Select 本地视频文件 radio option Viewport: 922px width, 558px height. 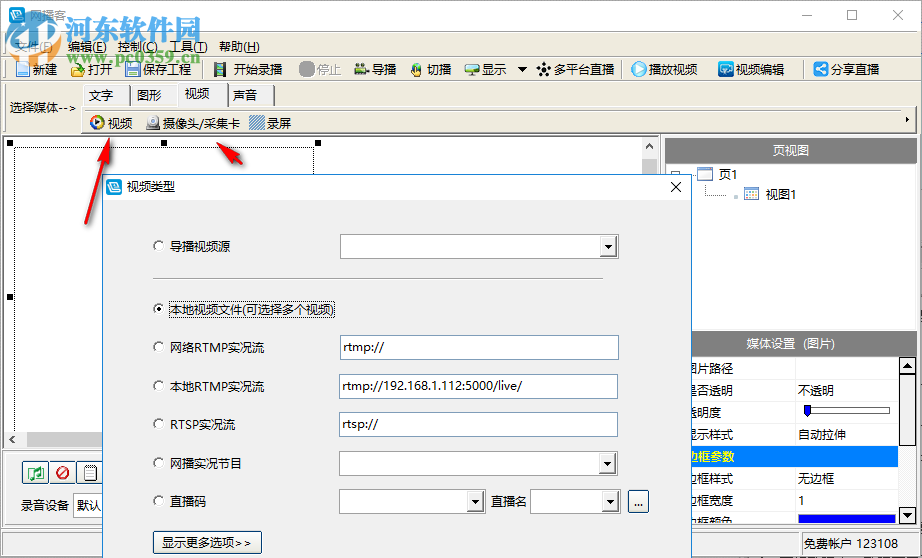coord(158,309)
